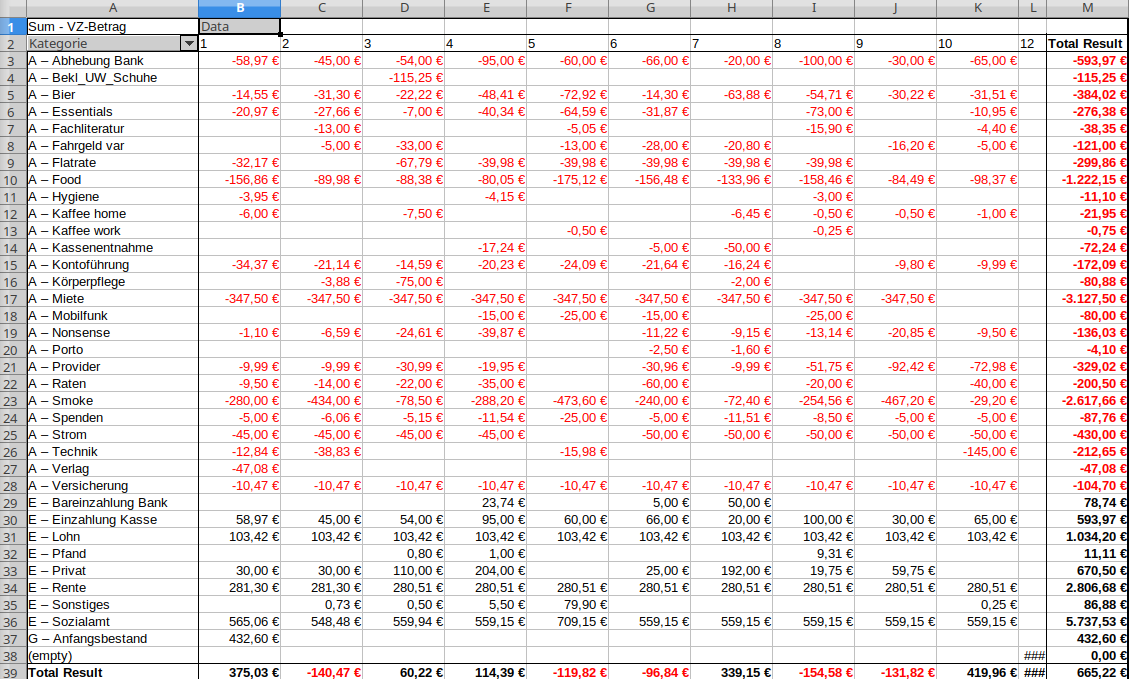The image size is (1129, 679).
Task: Select column B header
Action: pyautogui.click(x=239, y=8)
